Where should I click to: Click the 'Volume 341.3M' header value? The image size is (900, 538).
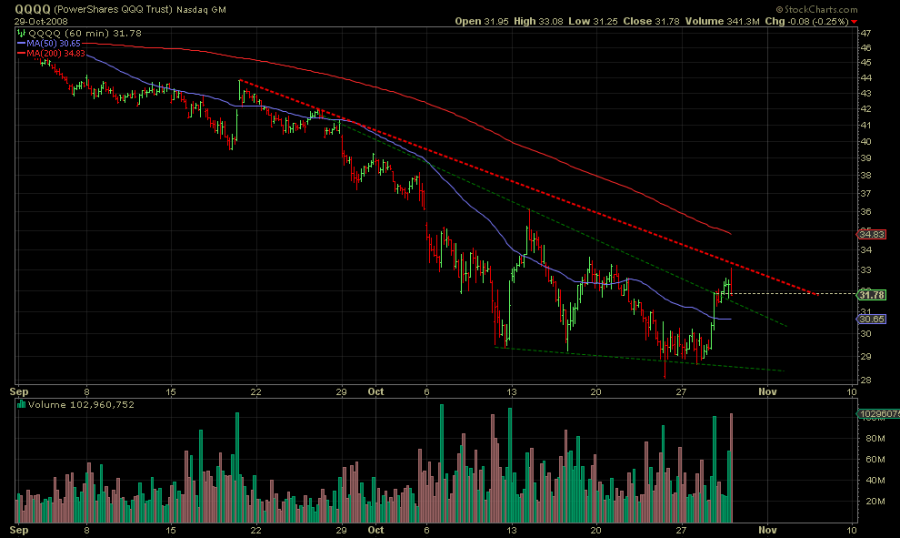[722, 21]
